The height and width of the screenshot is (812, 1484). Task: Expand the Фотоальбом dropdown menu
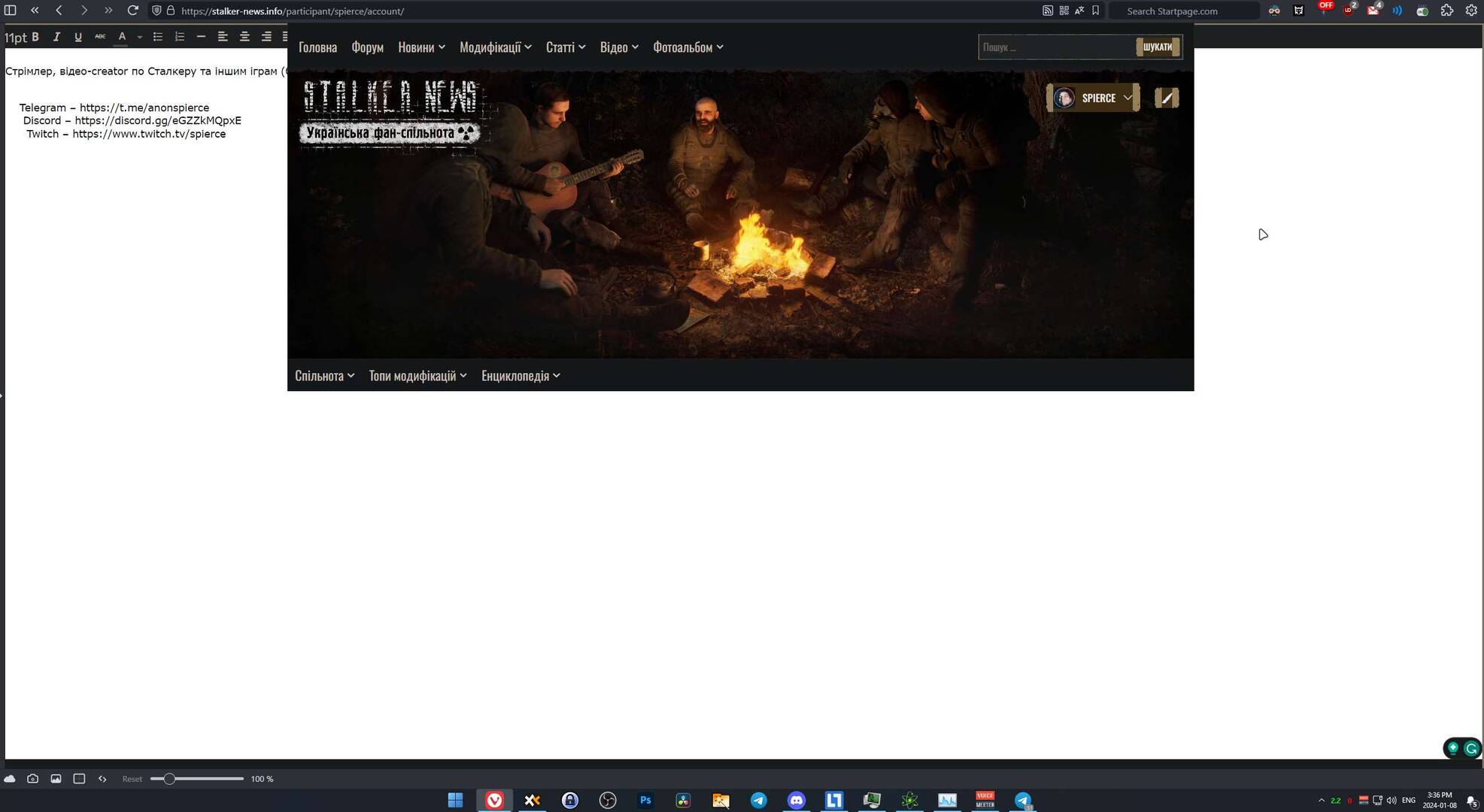coord(687,47)
